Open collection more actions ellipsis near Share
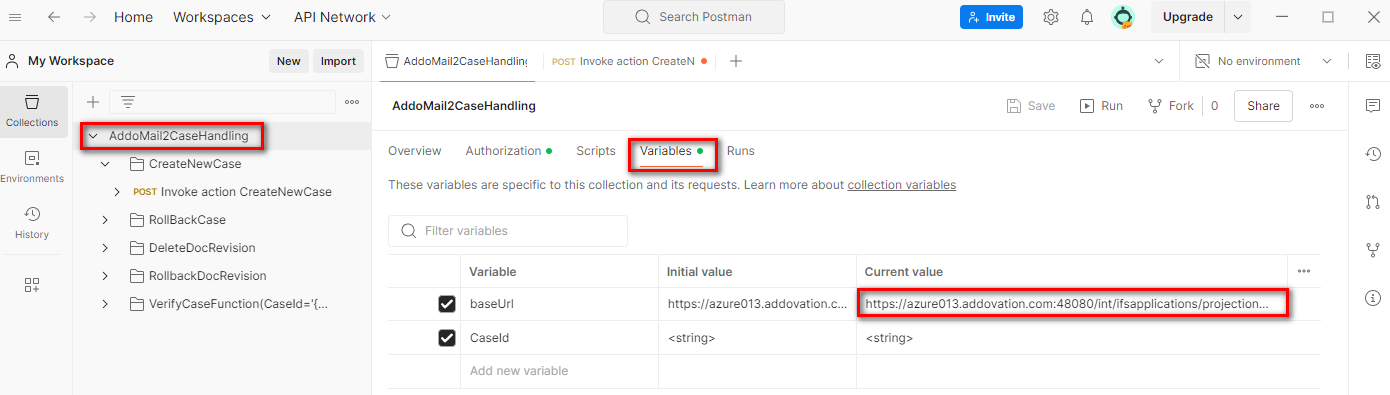Viewport: 1390px width, 395px height. pyautogui.click(x=1317, y=106)
